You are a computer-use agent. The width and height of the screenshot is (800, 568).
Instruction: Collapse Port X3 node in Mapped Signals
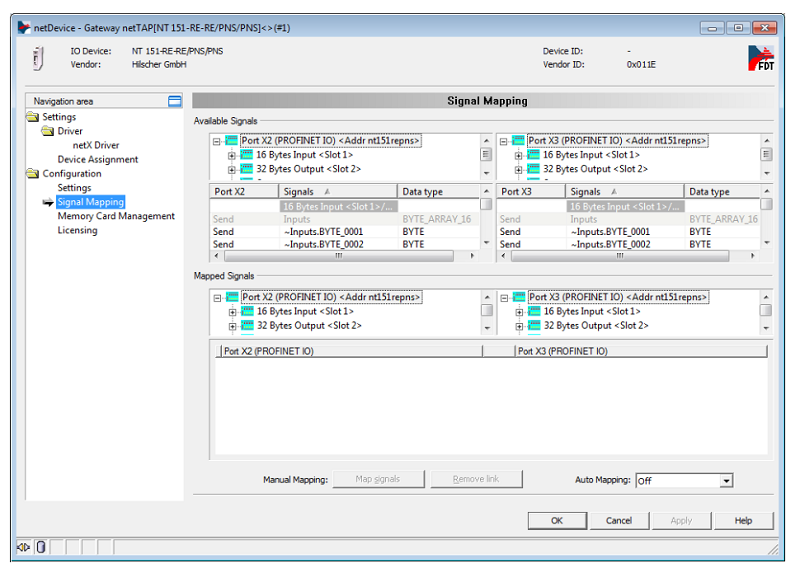[x=505, y=298]
